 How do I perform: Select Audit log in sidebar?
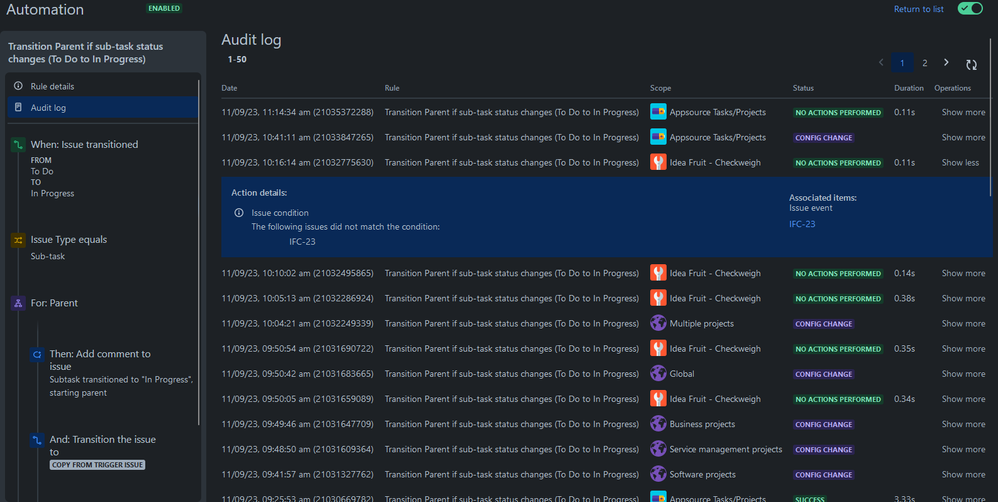(x=103, y=108)
